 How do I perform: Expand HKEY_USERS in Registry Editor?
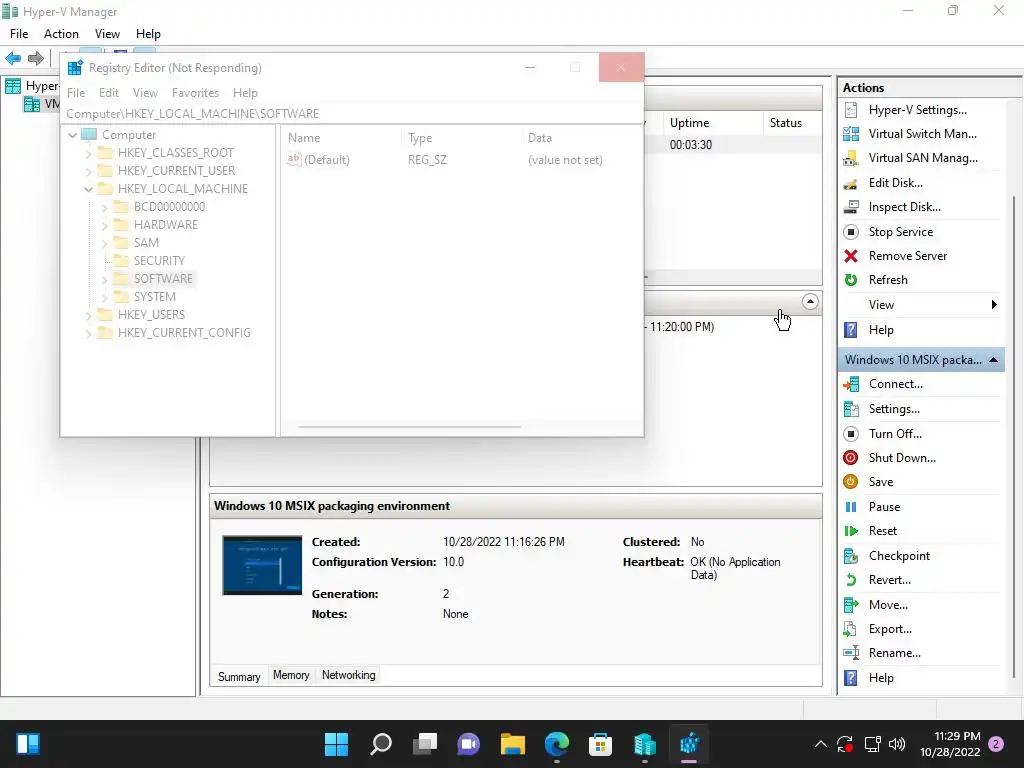pos(89,315)
